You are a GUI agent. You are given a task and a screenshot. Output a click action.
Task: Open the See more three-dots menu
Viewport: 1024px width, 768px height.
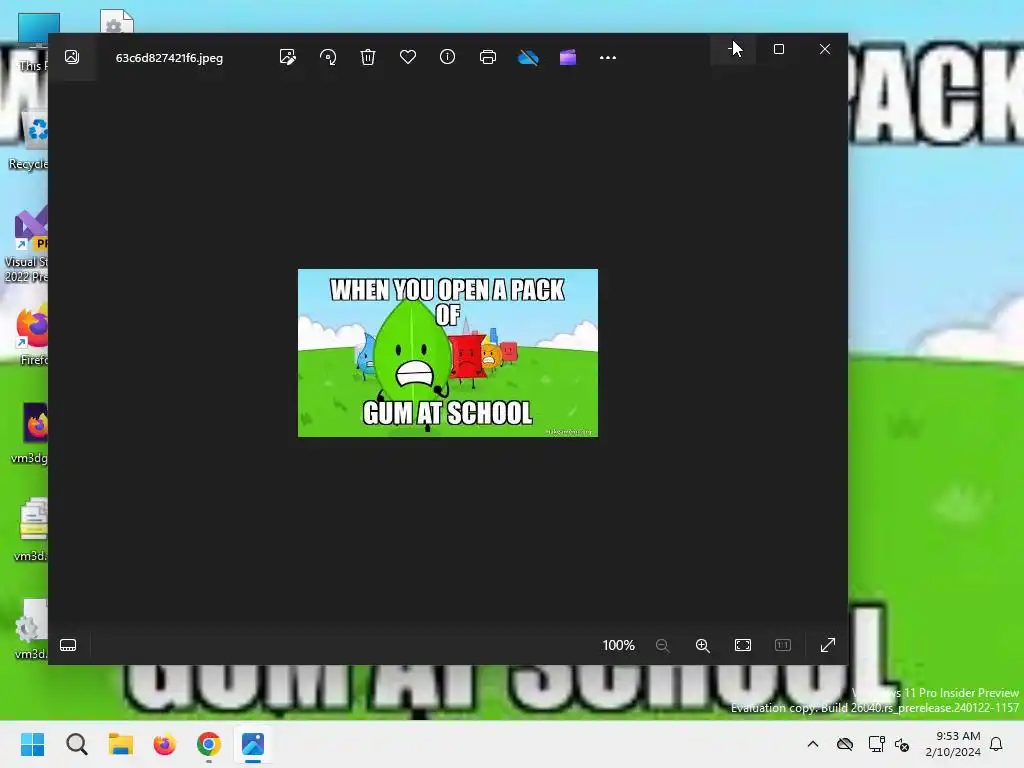click(x=608, y=57)
